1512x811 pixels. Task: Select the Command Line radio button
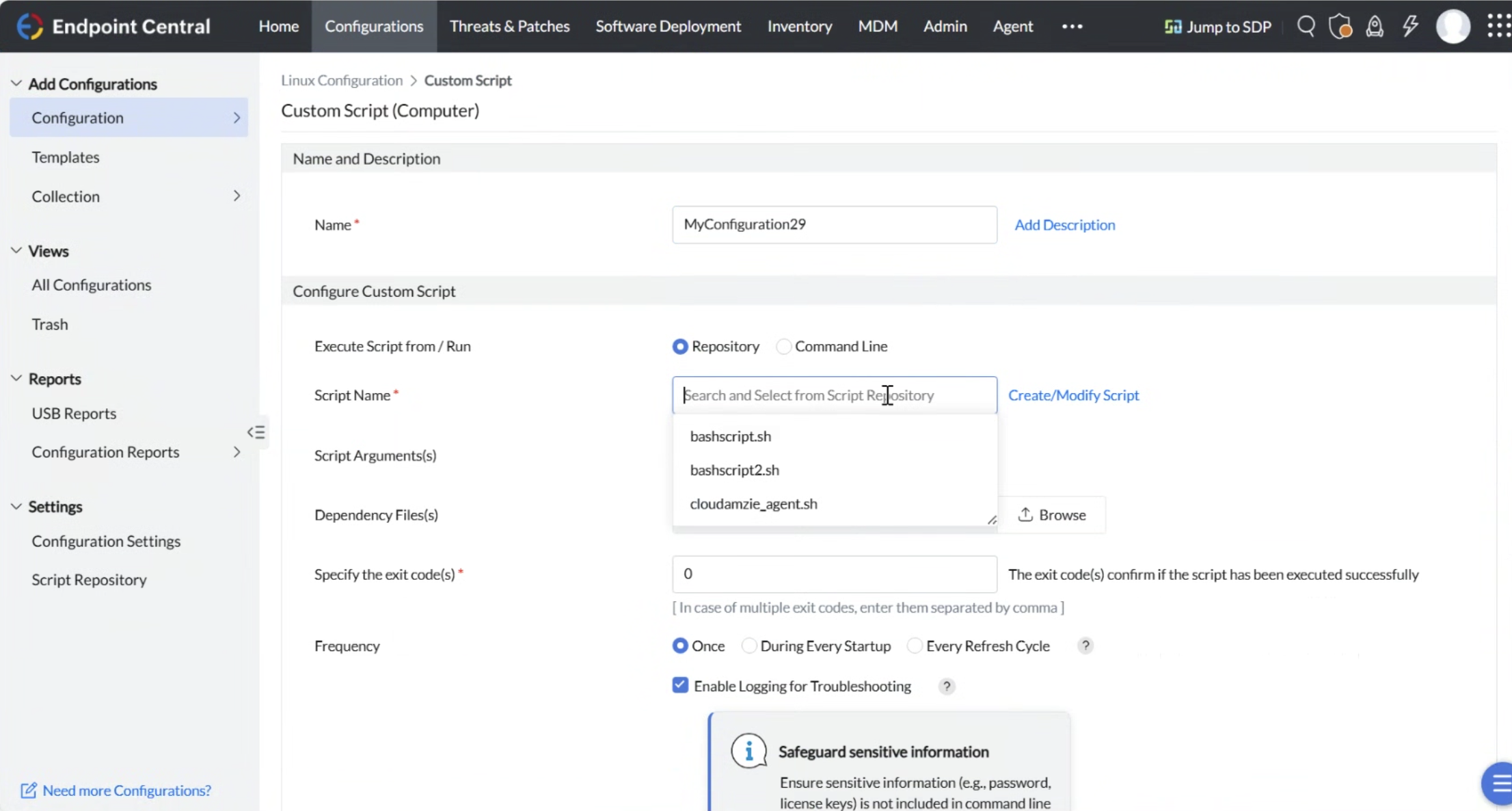[784, 347]
